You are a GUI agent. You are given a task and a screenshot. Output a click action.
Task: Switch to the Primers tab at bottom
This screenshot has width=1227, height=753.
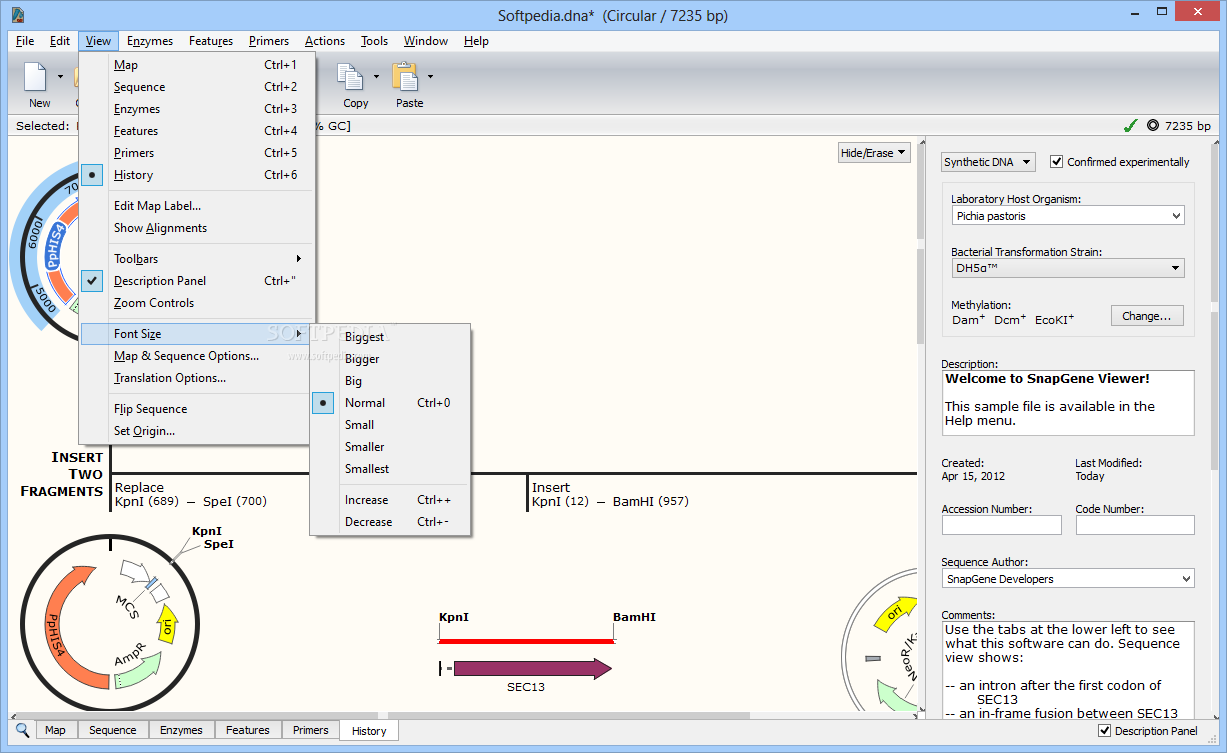(x=311, y=730)
